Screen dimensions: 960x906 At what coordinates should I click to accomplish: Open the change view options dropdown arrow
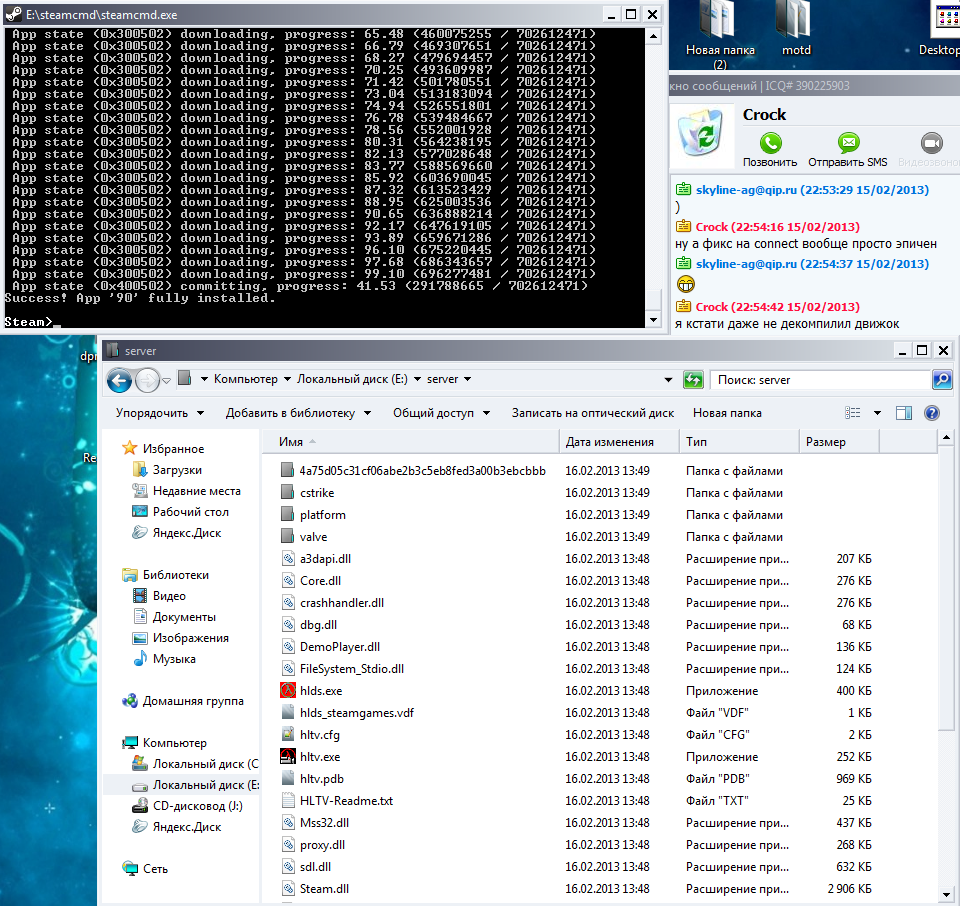tap(877, 413)
